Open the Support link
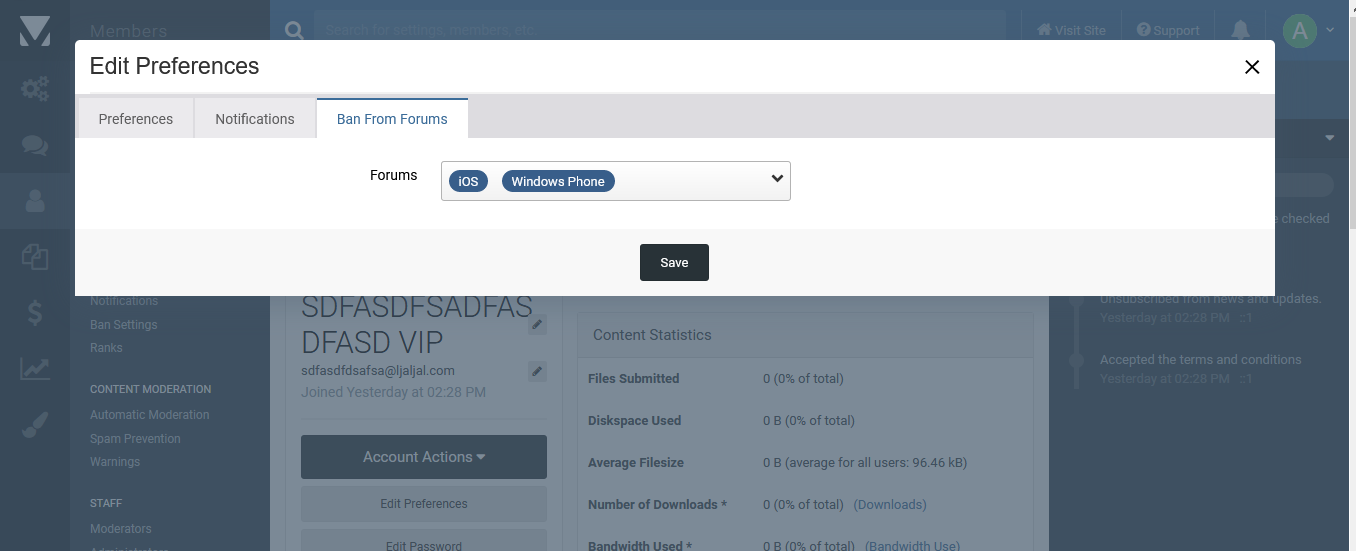 (x=1168, y=30)
